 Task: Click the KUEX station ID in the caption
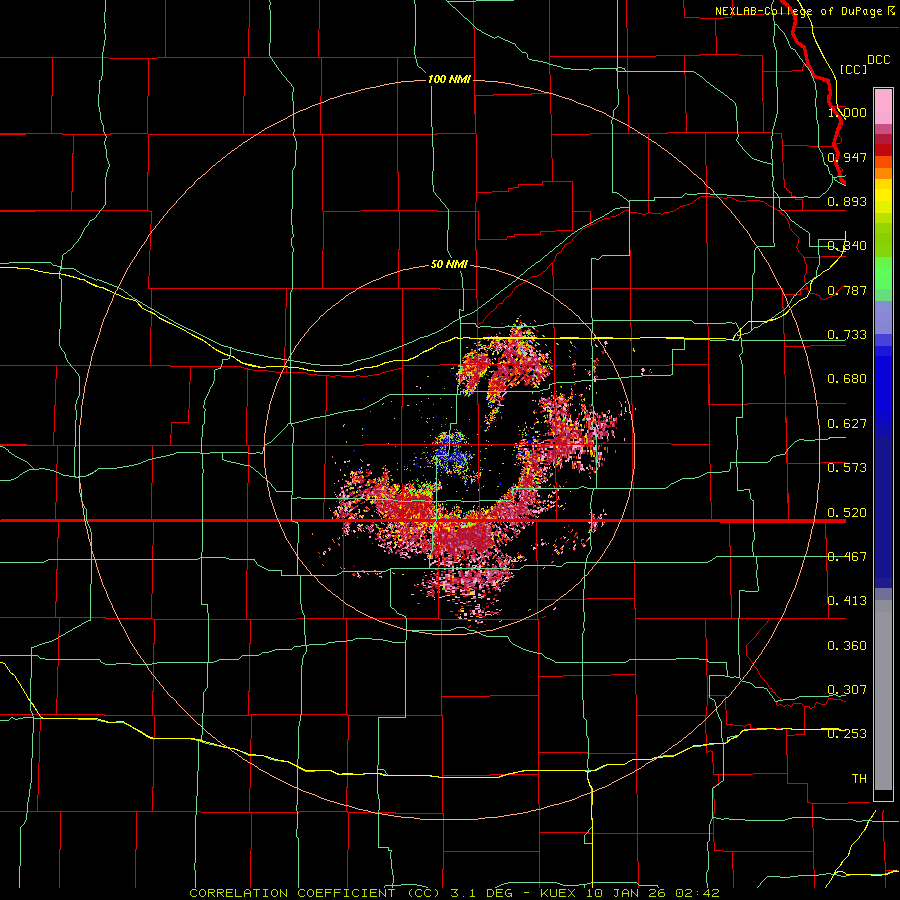coord(559,893)
